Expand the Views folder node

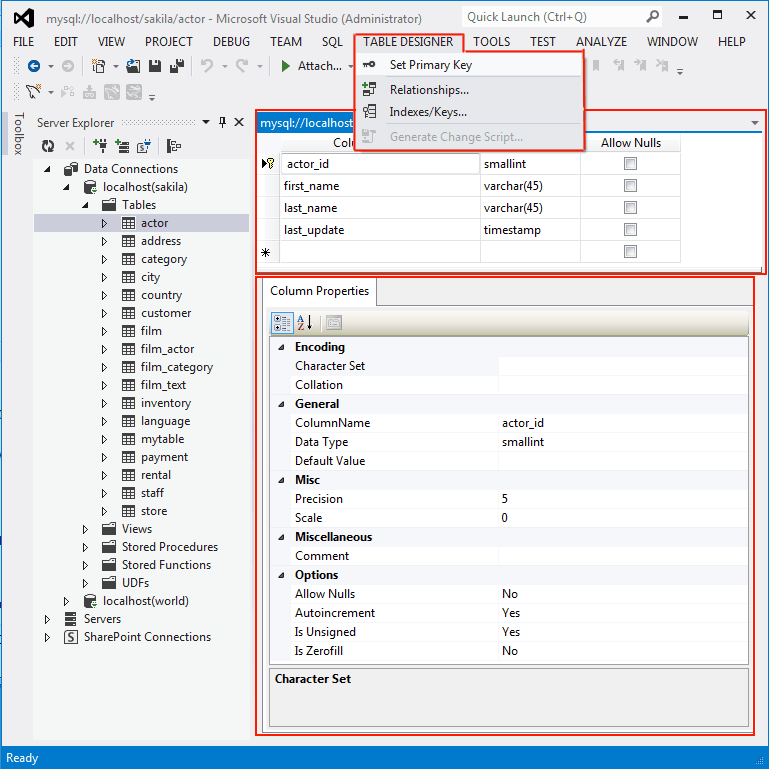coord(85,529)
